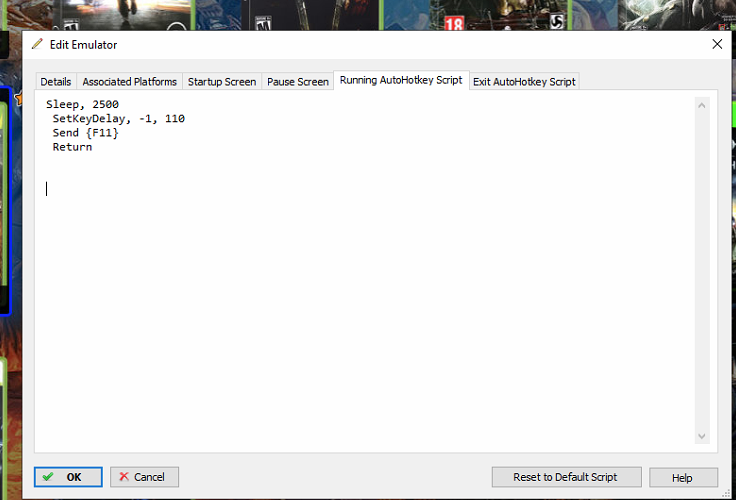Click the pencil icon beside Edit Emulator

[x=37, y=44]
